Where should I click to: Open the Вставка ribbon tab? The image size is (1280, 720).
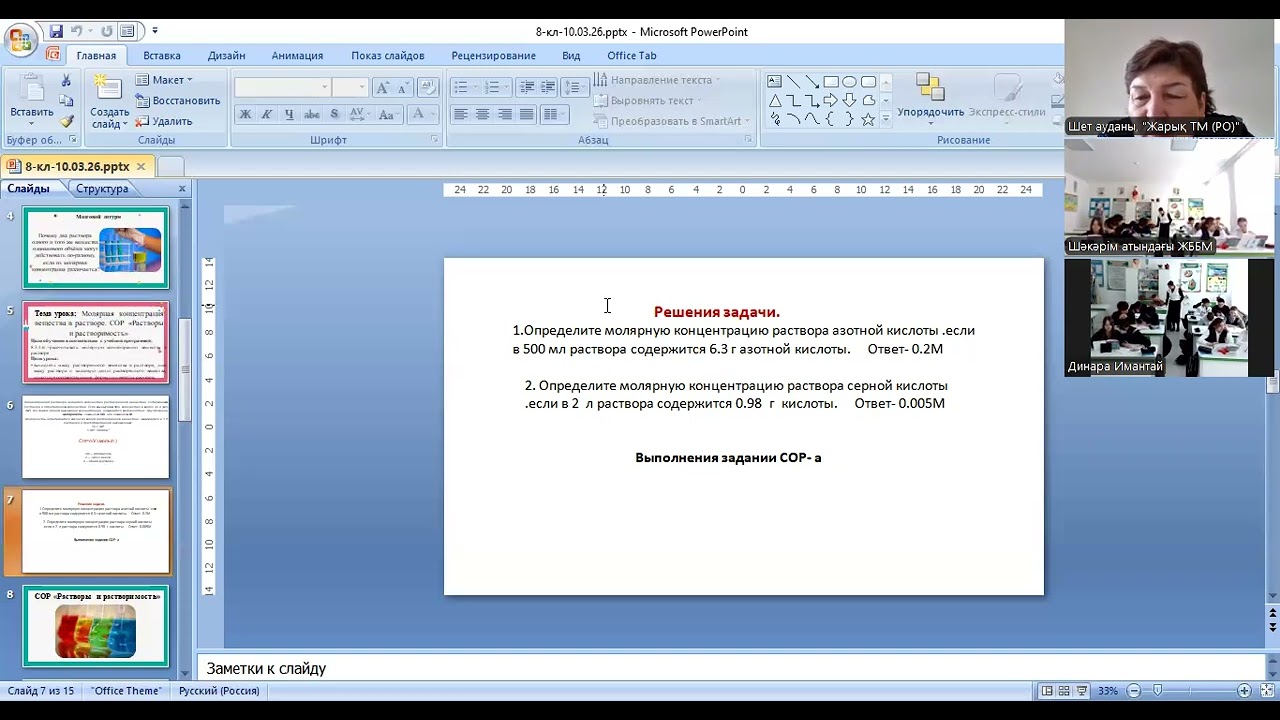pos(162,56)
